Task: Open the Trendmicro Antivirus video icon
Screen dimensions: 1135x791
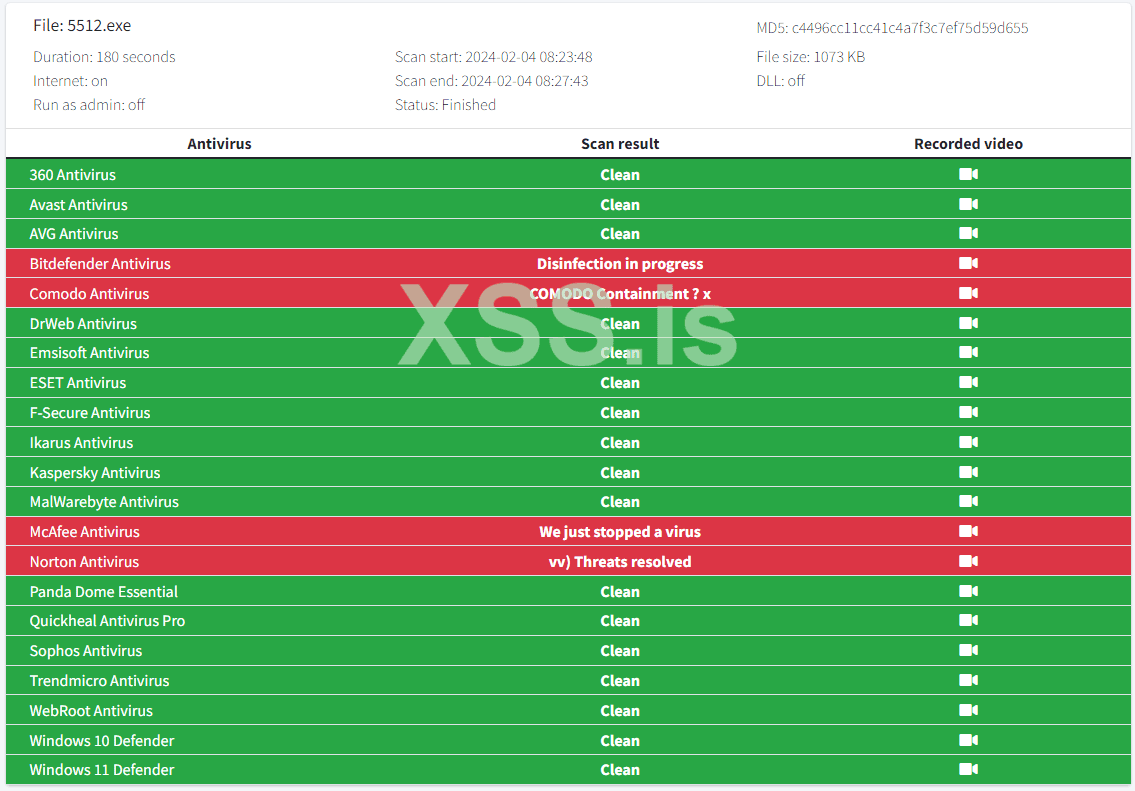Action: pyautogui.click(x=968, y=680)
